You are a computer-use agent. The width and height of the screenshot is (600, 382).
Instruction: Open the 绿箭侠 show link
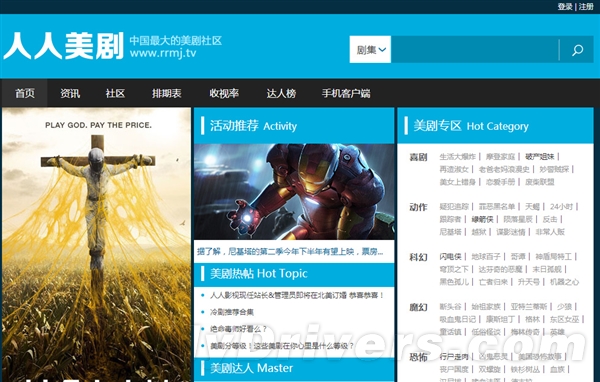point(482,219)
